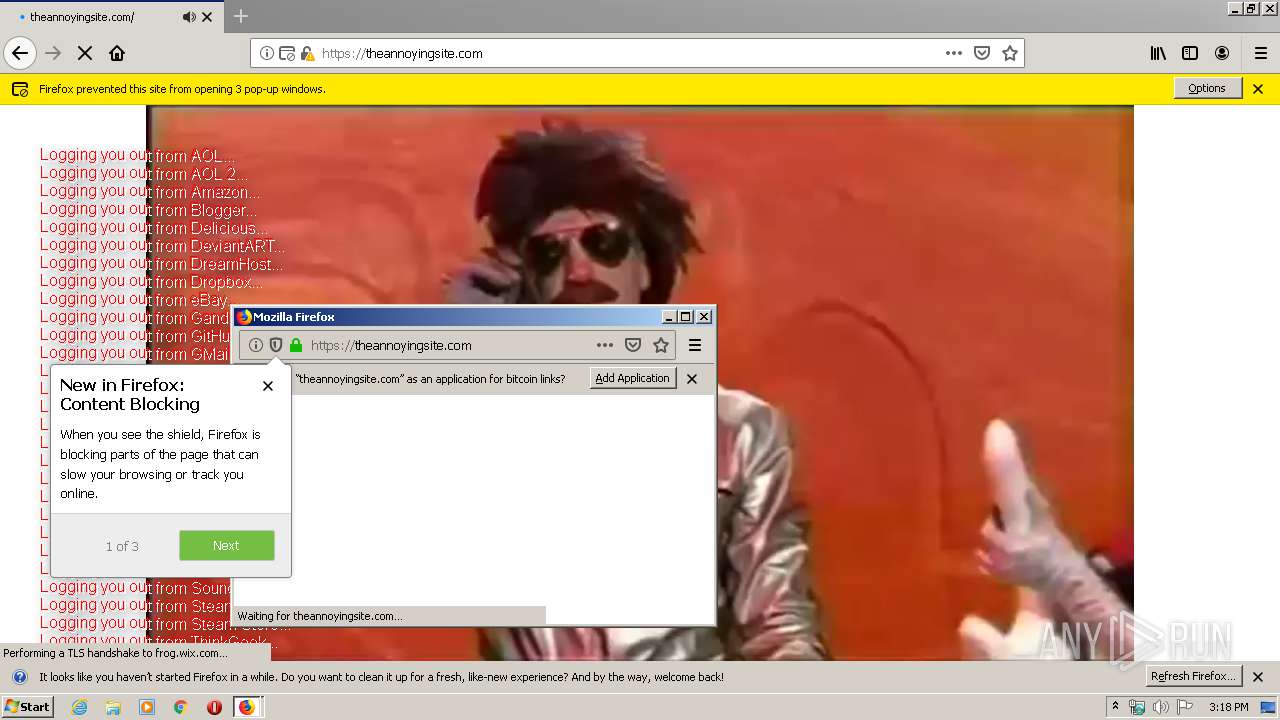Open Windows Explorer from taskbar

(x=113, y=707)
